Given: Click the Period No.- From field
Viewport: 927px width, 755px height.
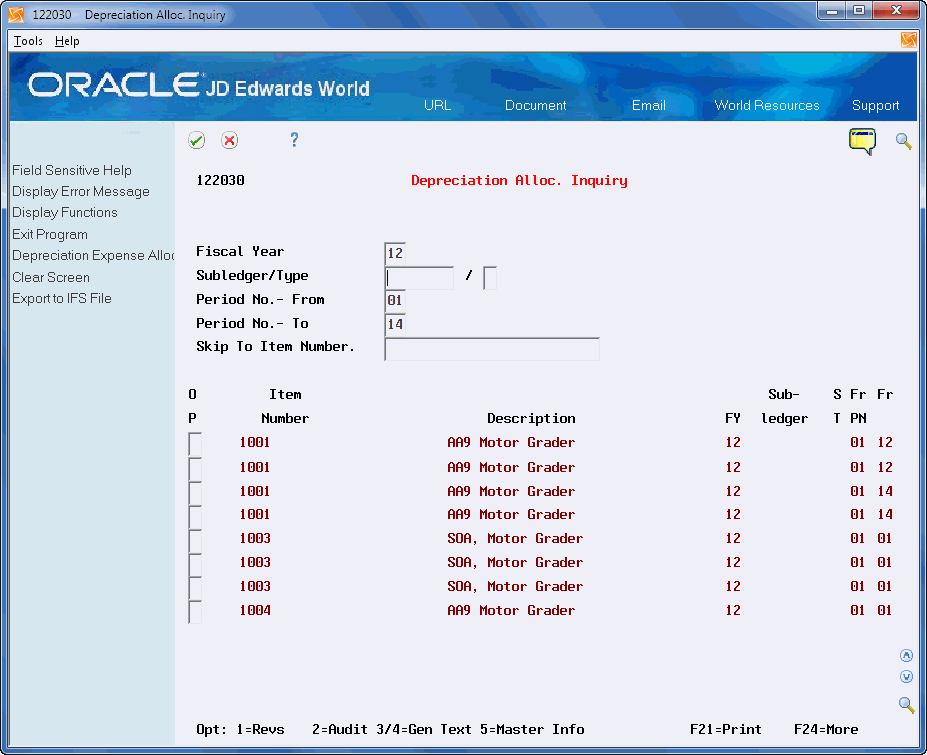Looking at the screenshot, I should pos(395,300).
